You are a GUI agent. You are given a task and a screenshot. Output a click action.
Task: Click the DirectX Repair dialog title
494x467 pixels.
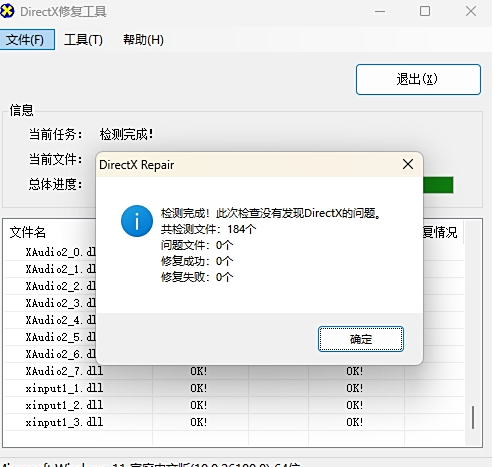(137, 165)
